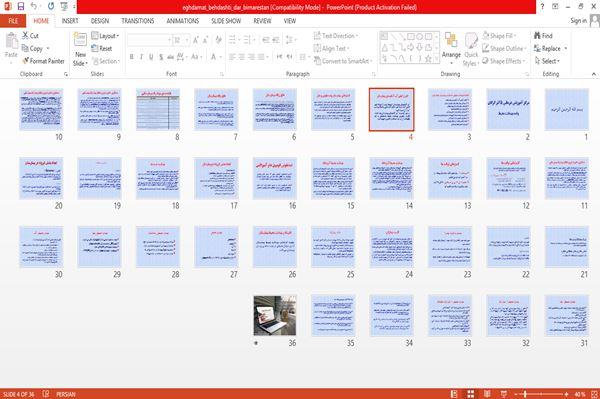Open the font size combo box
The width and height of the screenshot is (600, 399).
181,40
